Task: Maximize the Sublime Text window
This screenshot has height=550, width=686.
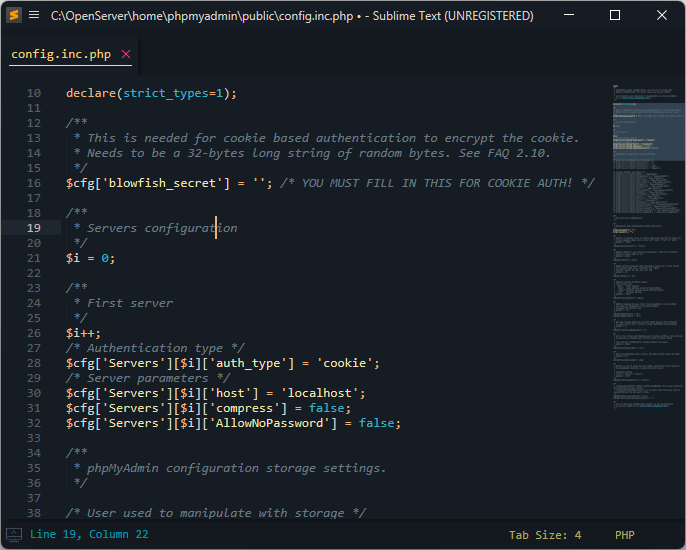Action: [615, 15]
